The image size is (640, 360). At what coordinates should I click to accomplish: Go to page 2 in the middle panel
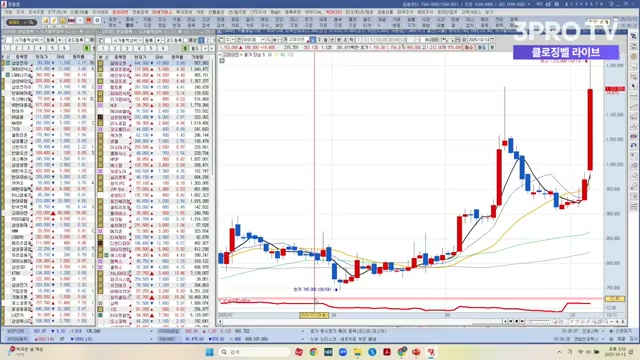[207, 40]
